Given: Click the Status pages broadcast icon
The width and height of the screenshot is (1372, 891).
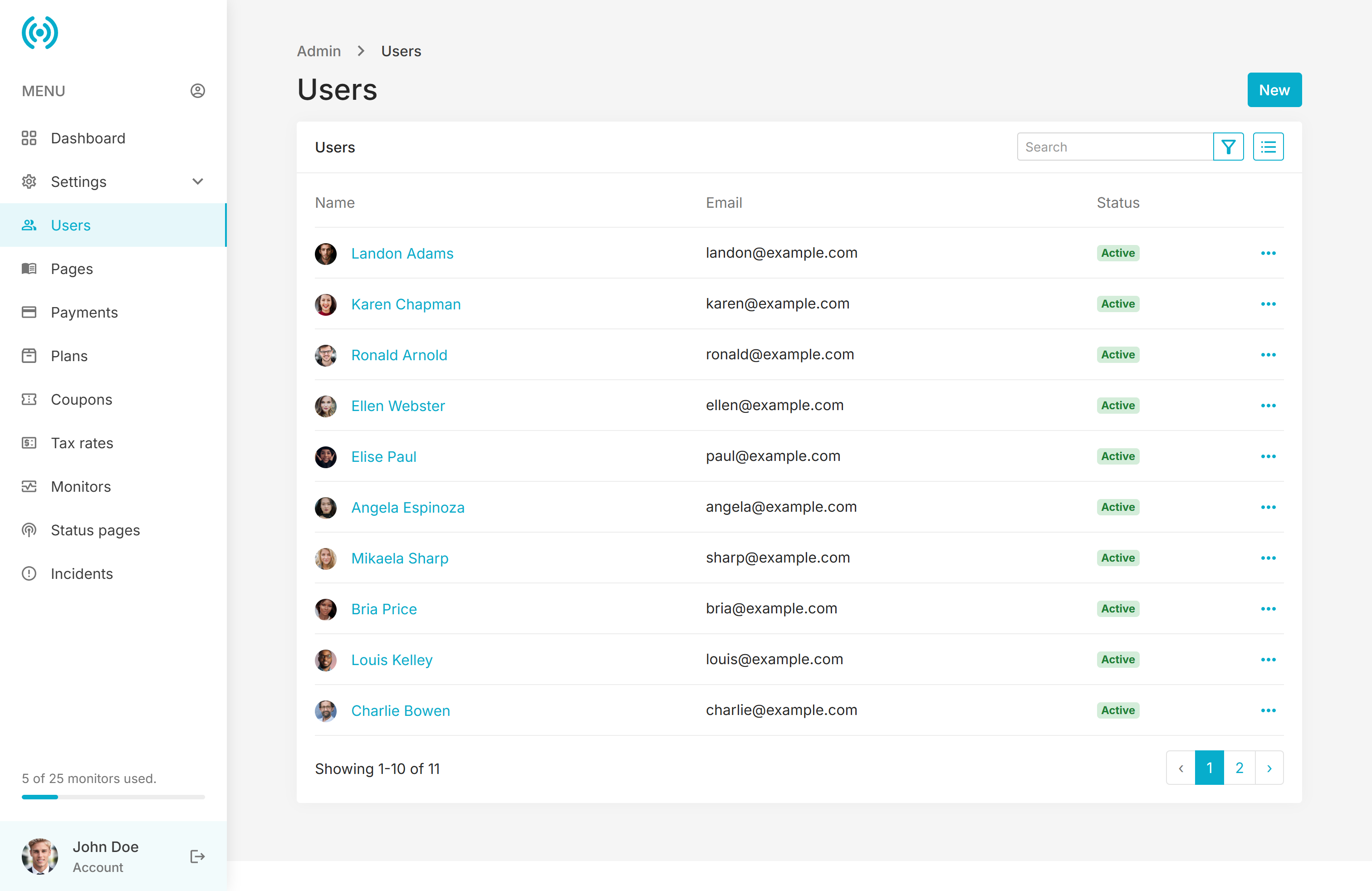Looking at the screenshot, I should pyautogui.click(x=29, y=530).
